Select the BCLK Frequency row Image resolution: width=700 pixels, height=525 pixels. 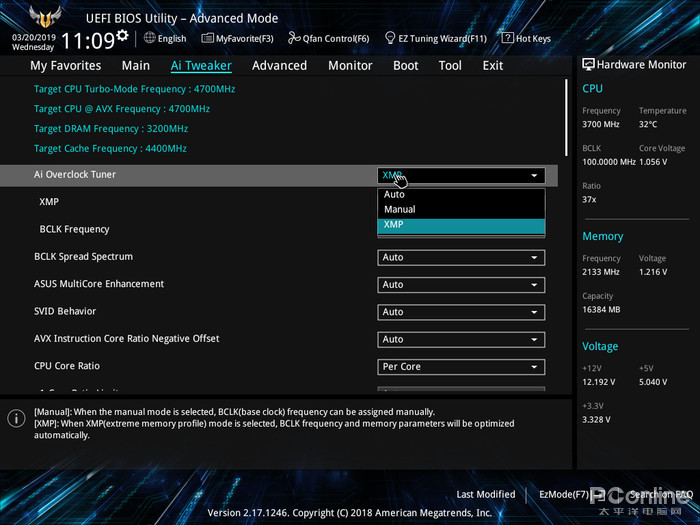75,229
